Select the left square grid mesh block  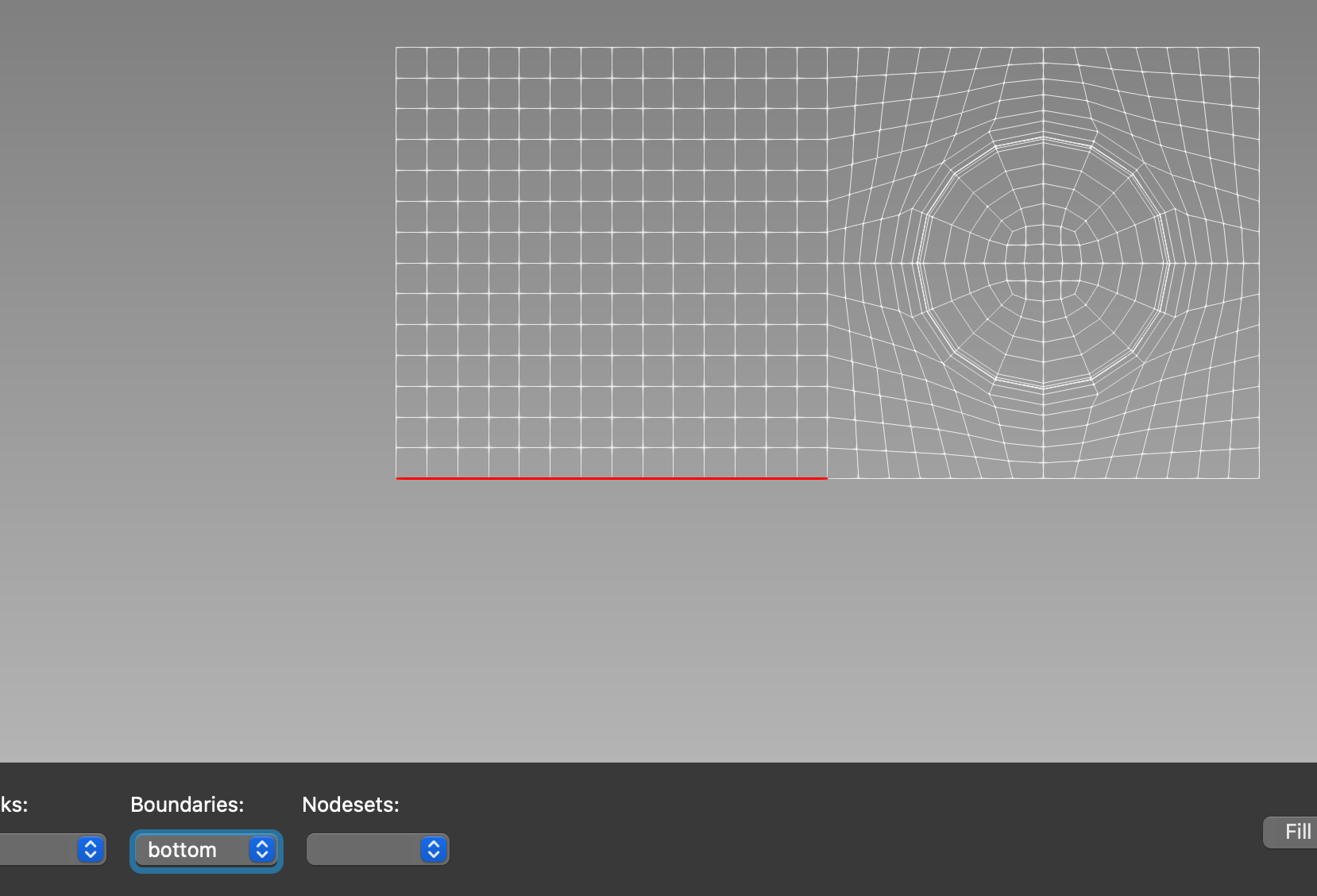[x=612, y=262]
